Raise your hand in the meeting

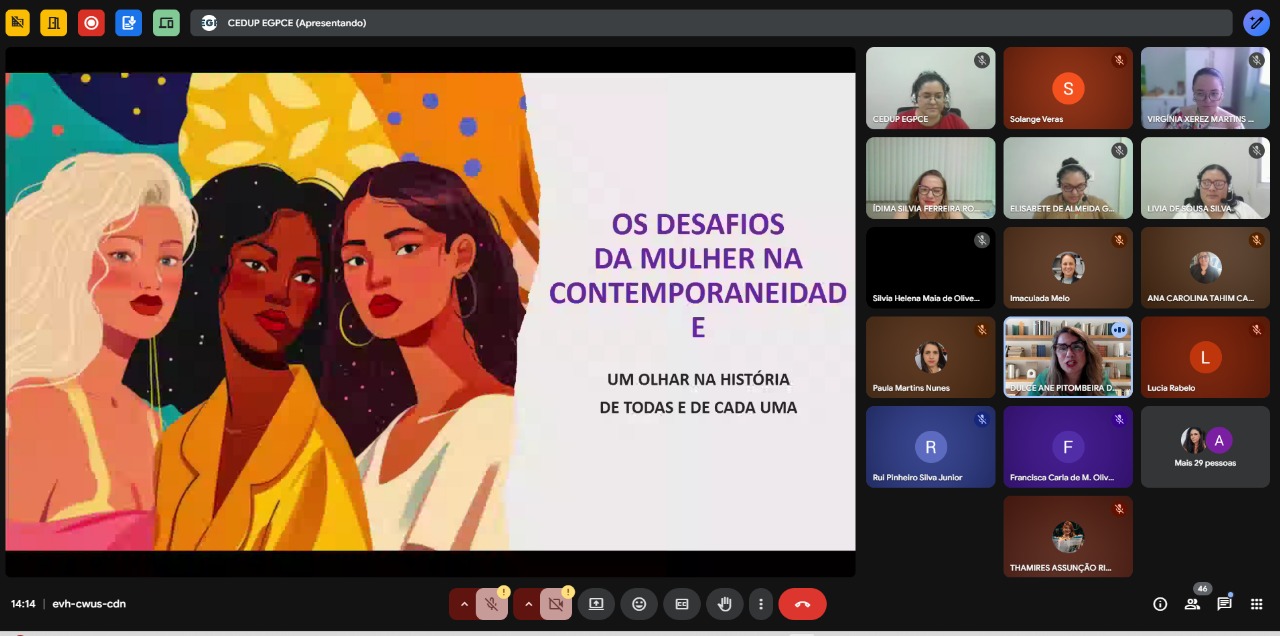tap(725, 604)
